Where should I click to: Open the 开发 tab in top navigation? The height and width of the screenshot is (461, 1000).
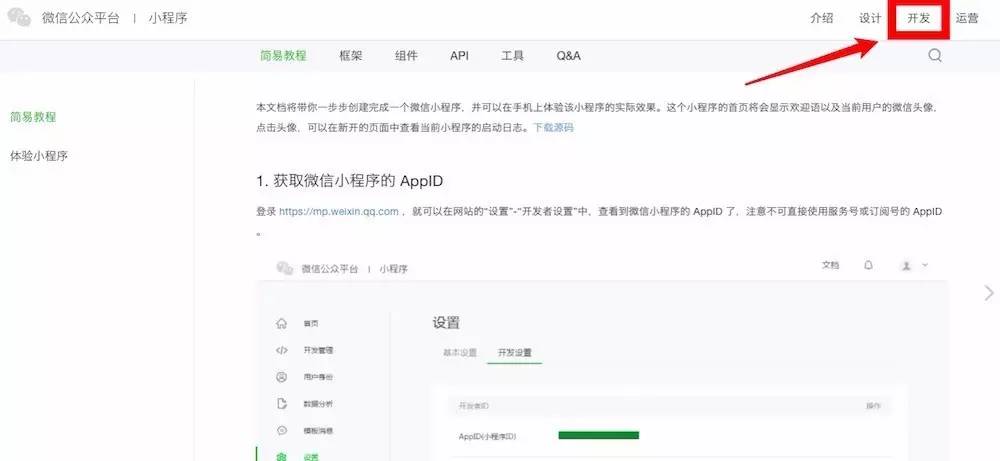[918, 19]
